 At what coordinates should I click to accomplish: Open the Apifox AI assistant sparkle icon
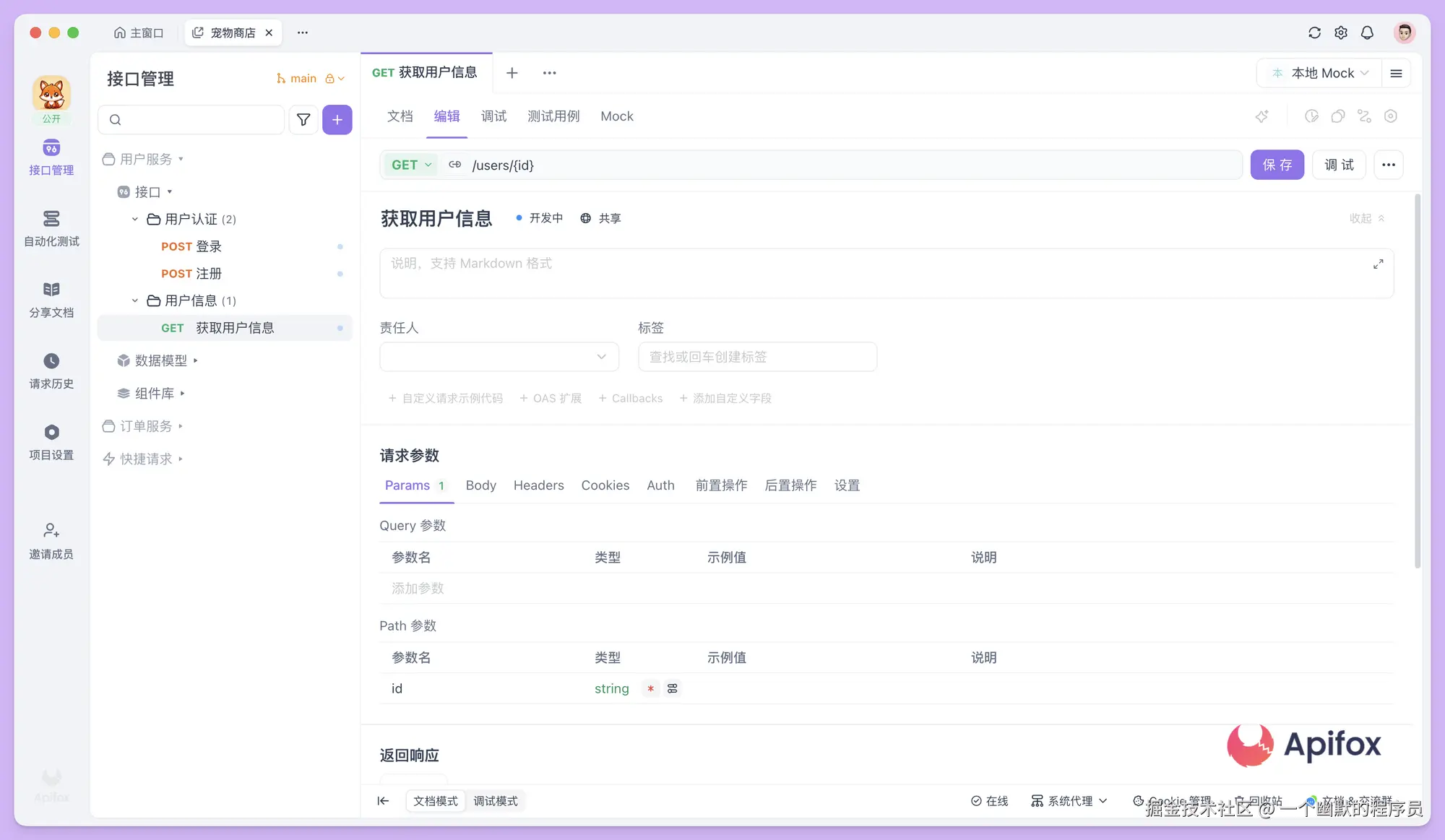point(1262,116)
